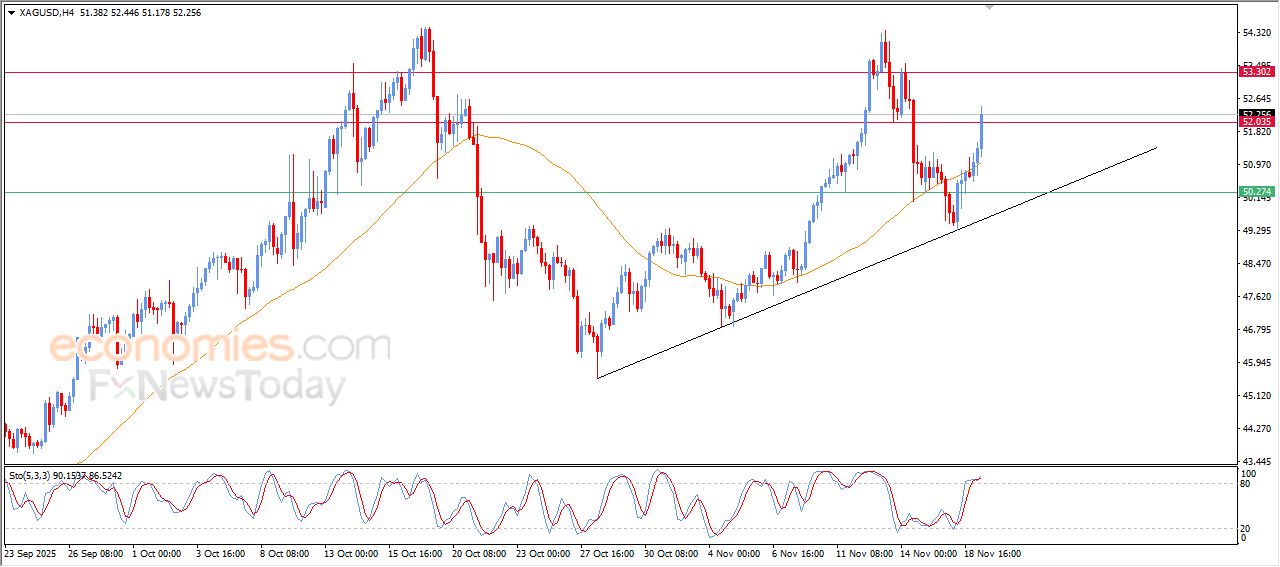Click the XAGUSD,H4 symbol title text

[46, 13]
